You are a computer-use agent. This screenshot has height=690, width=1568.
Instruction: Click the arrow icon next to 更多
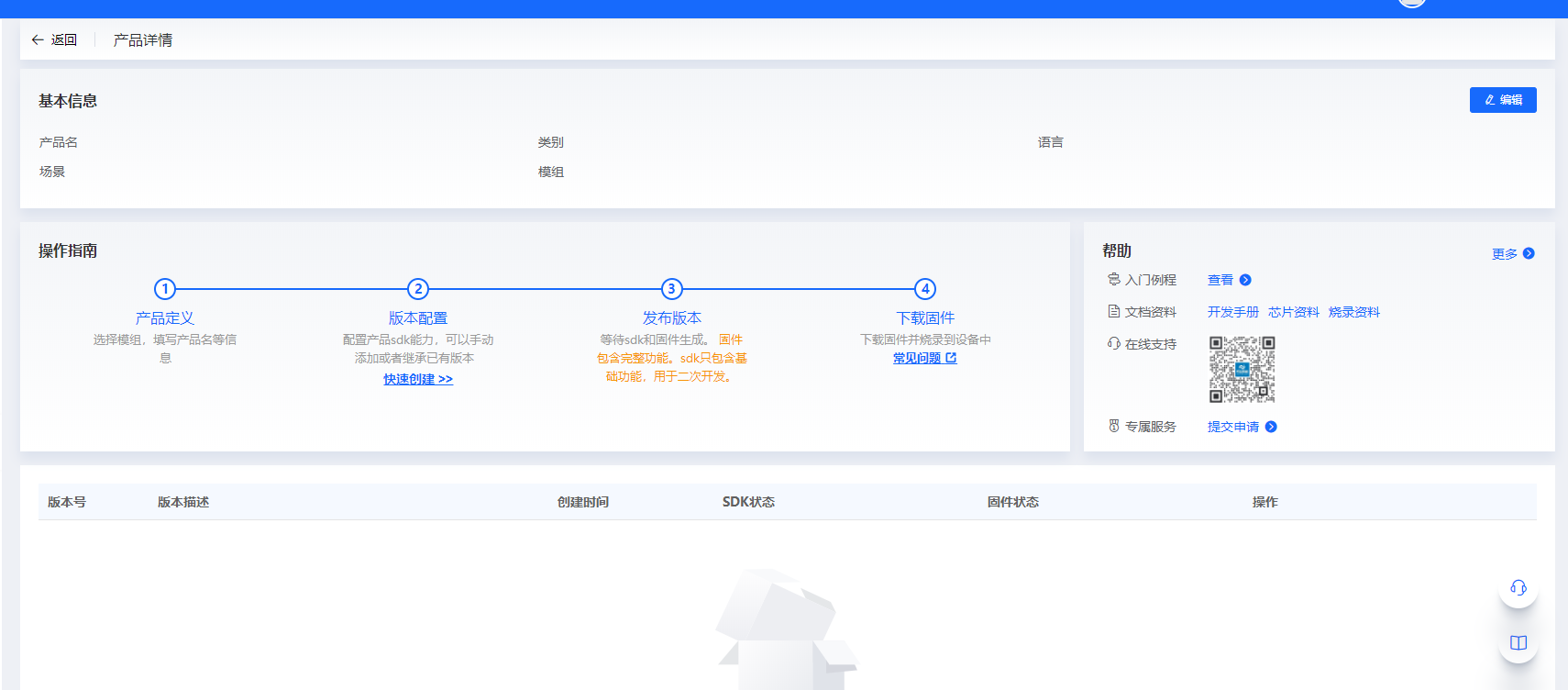1529,253
